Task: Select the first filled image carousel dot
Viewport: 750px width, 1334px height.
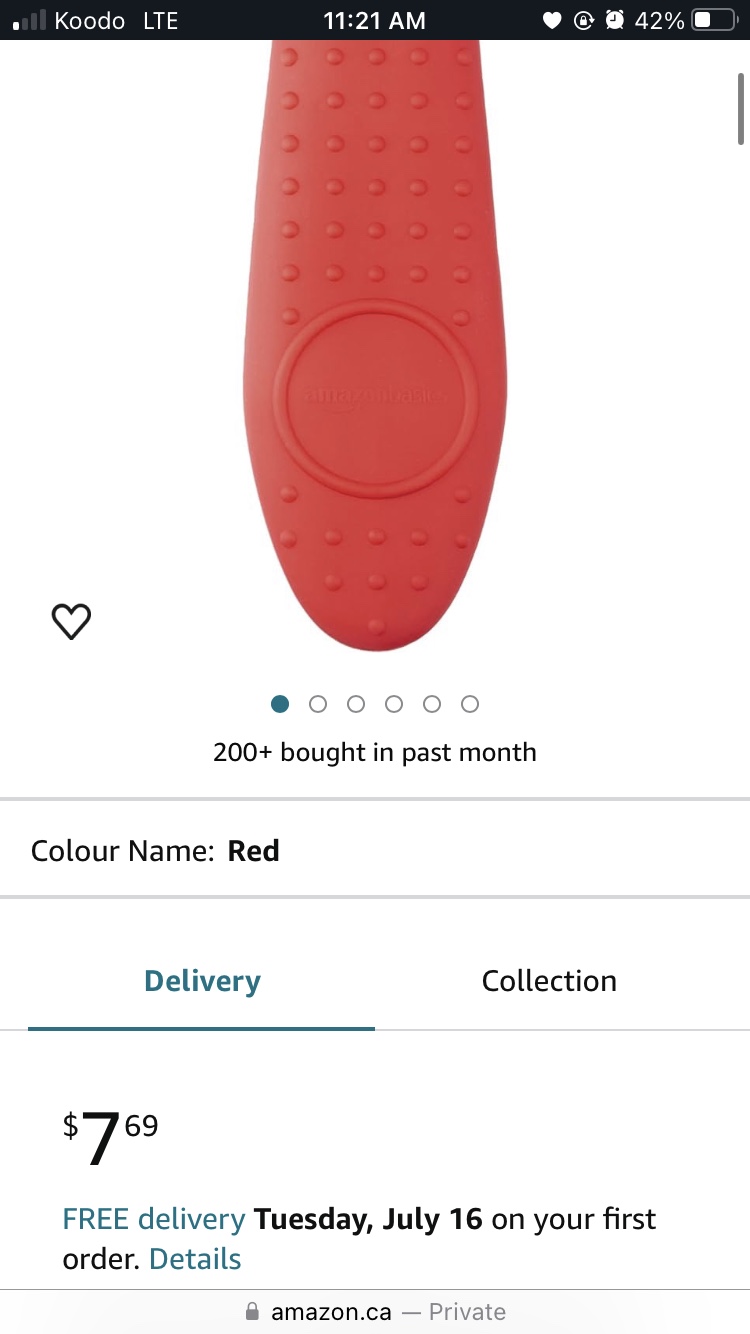Action: coord(280,704)
